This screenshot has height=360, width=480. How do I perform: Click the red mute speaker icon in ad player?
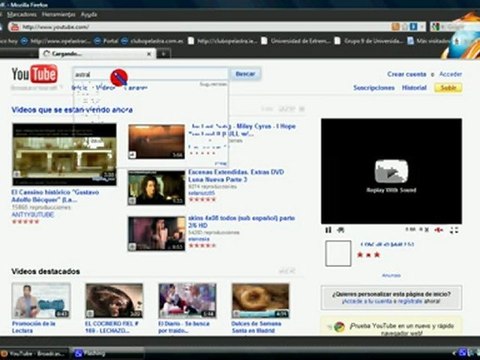440,230
